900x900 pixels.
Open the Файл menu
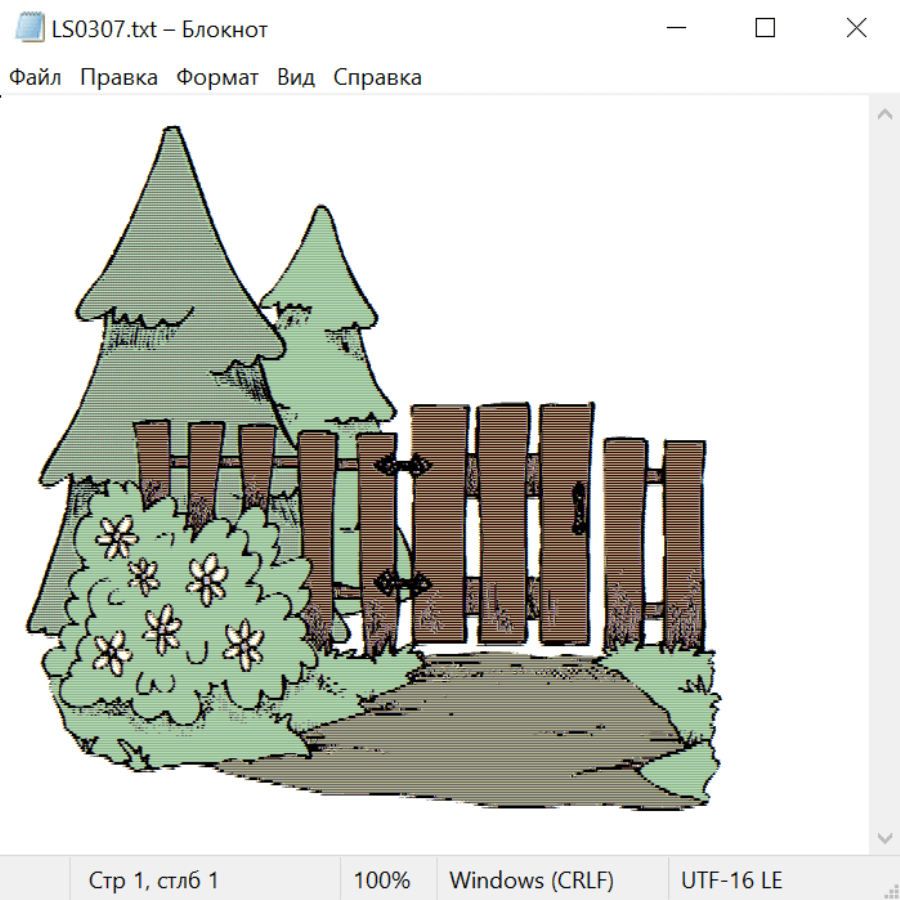click(35, 78)
